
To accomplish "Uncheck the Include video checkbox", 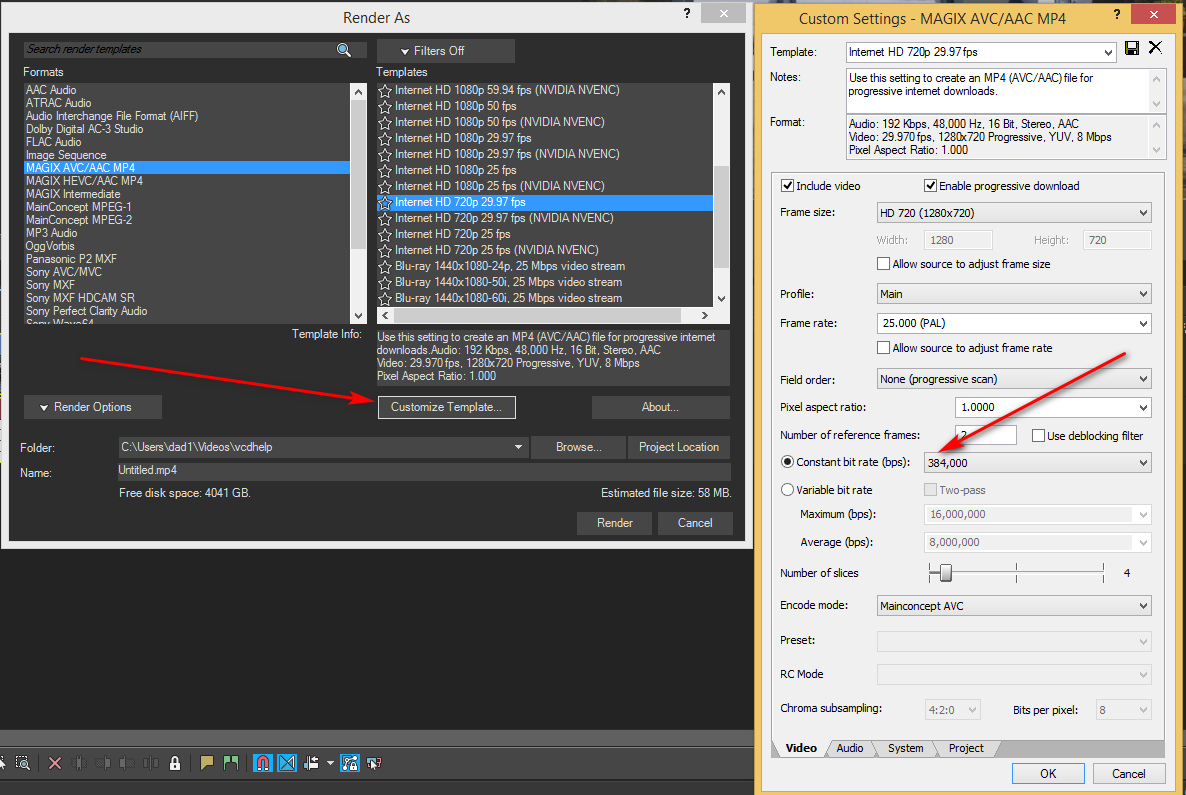I will [x=787, y=186].
